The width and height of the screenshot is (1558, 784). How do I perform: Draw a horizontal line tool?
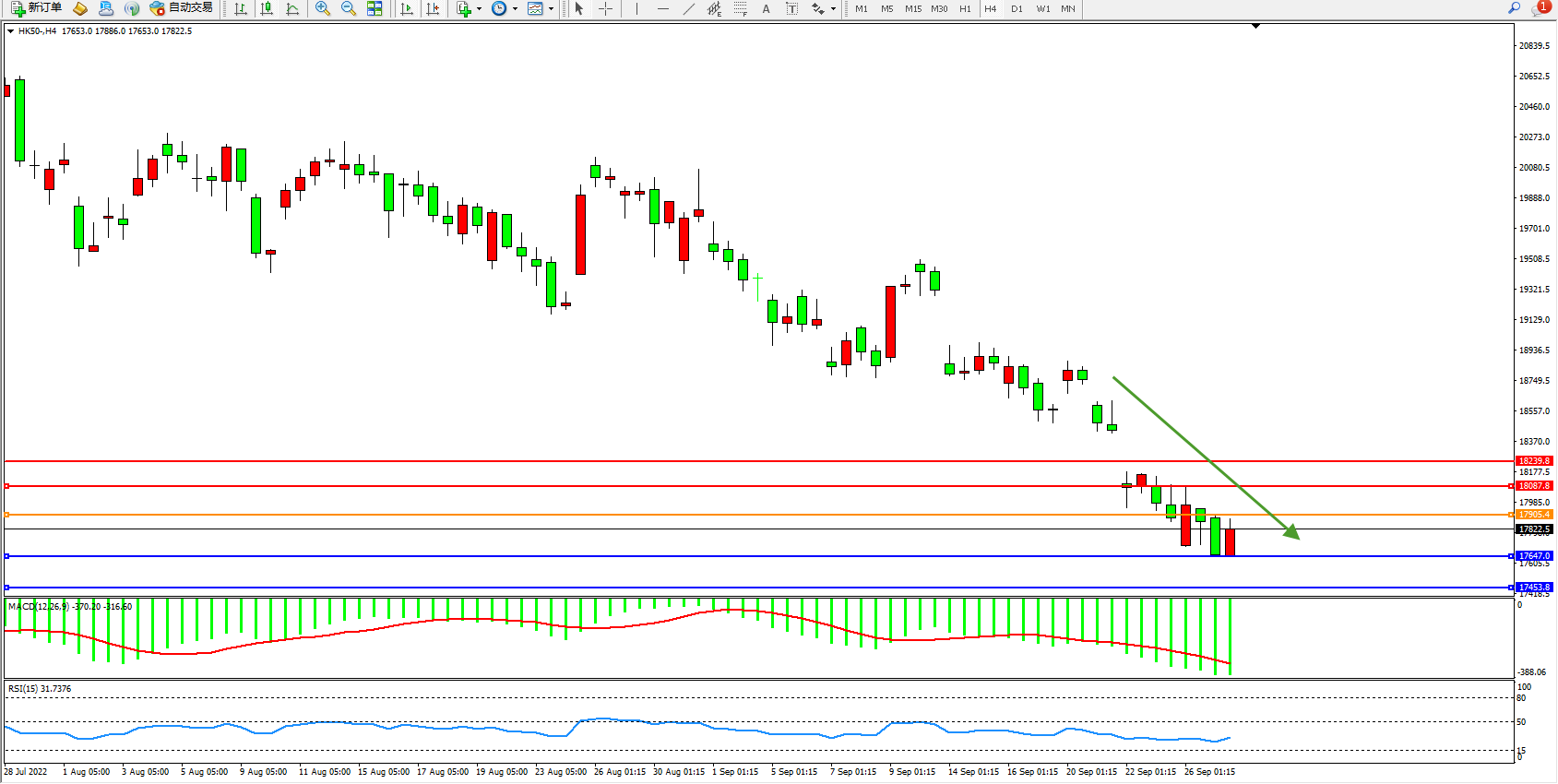pyautogui.click(x=662, y=8)
